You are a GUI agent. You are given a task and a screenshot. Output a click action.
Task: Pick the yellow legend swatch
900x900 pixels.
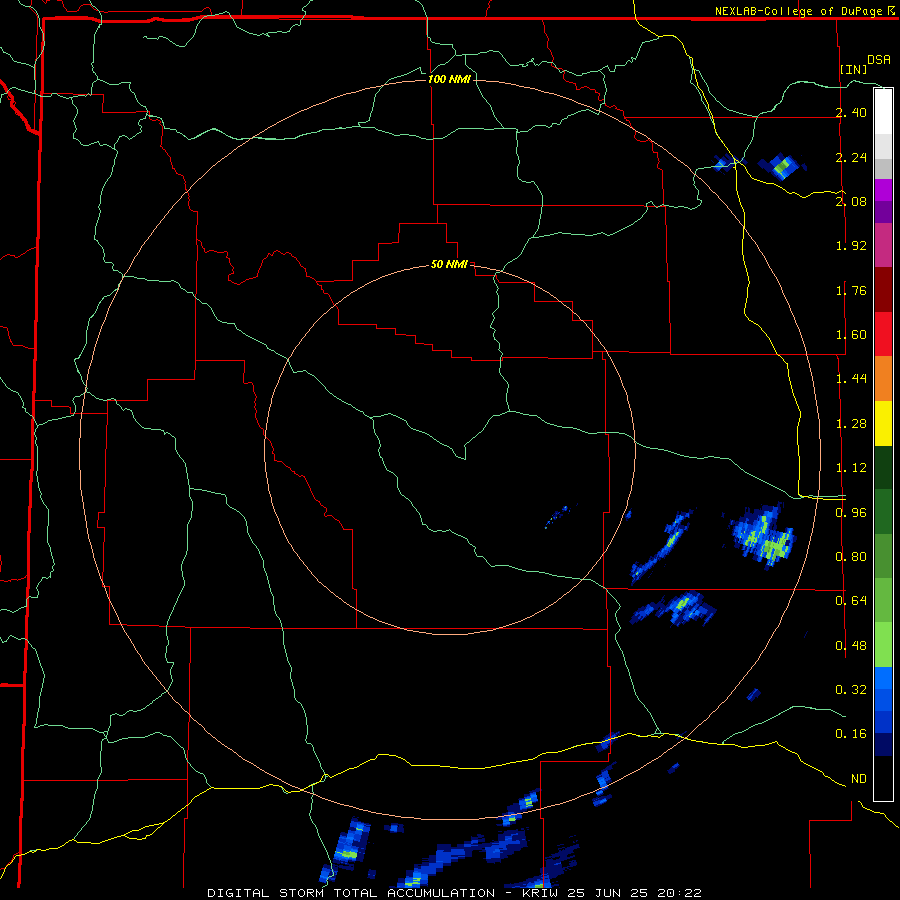point(883,424)
